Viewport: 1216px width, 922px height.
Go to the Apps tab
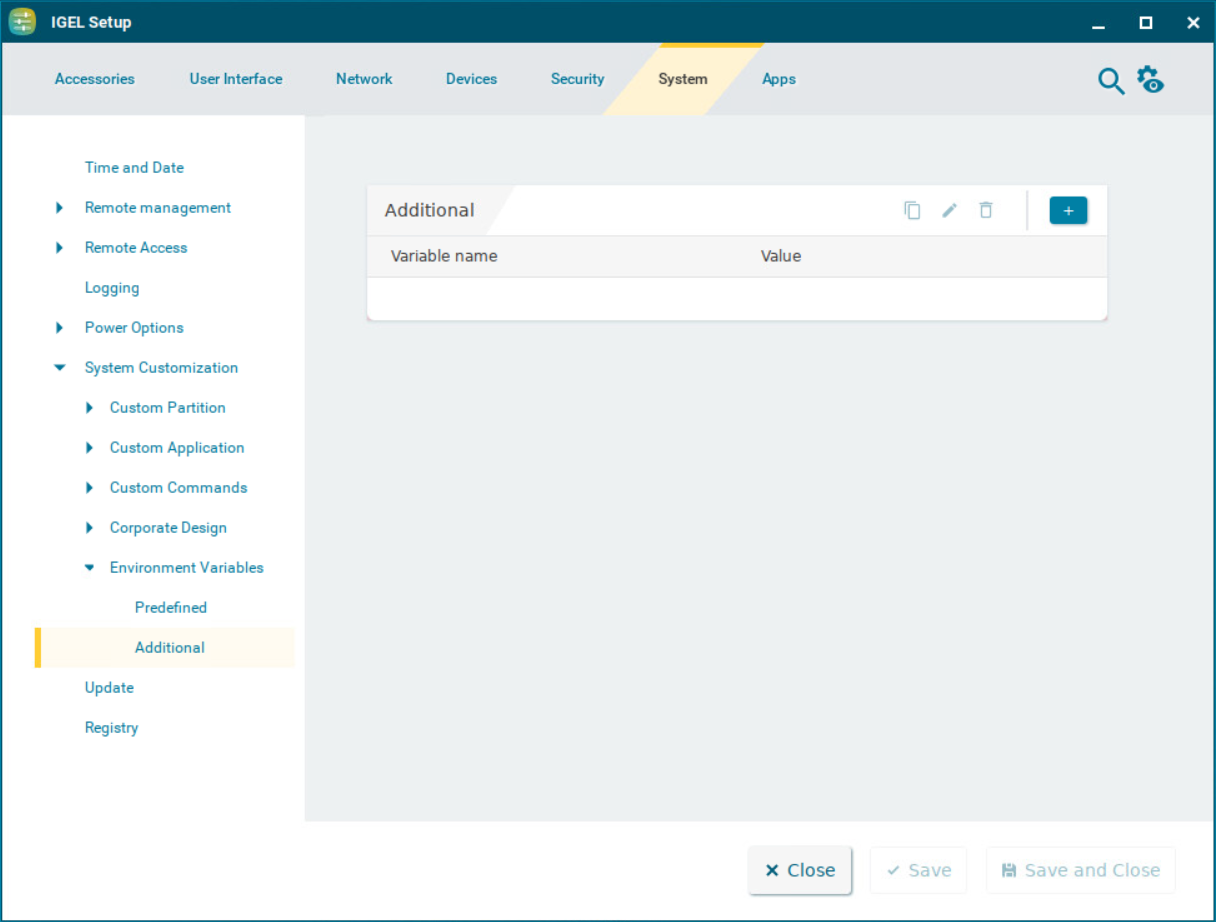tap(778, 79)
